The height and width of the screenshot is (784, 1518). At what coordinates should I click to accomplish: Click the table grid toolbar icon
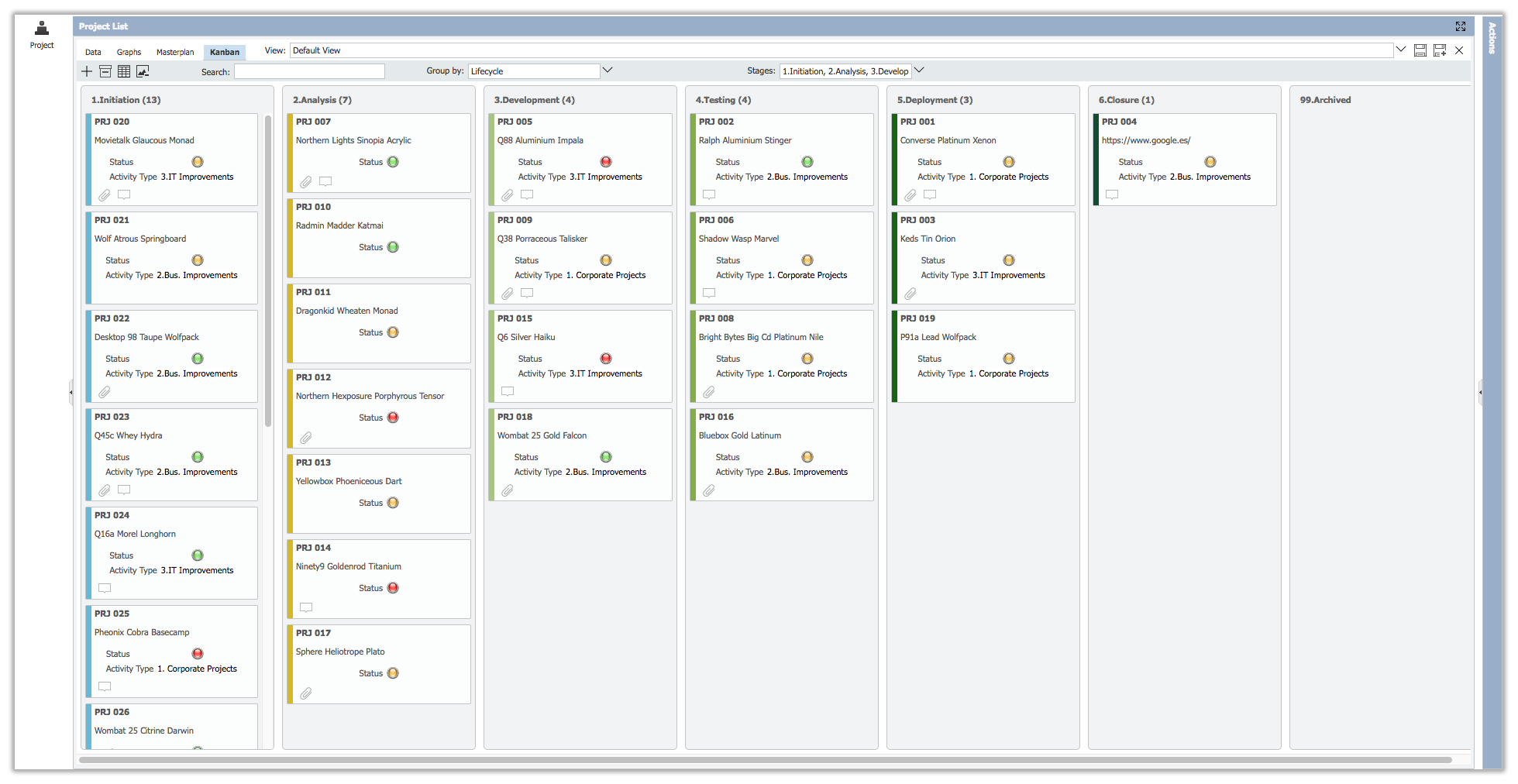[124, 71]
